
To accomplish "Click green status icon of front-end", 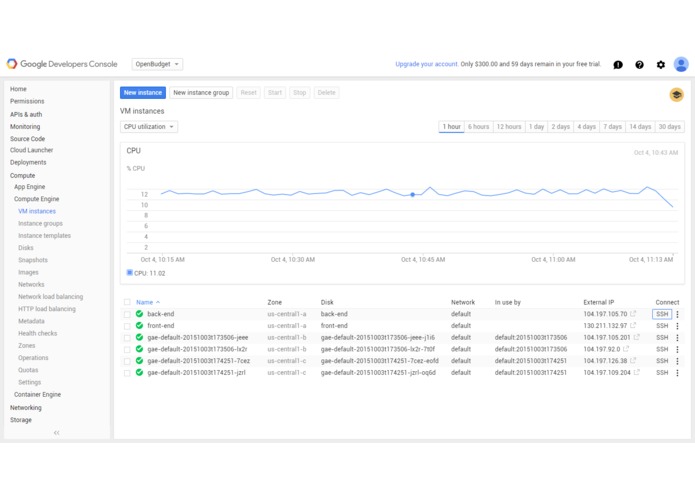I will [139, 326].
